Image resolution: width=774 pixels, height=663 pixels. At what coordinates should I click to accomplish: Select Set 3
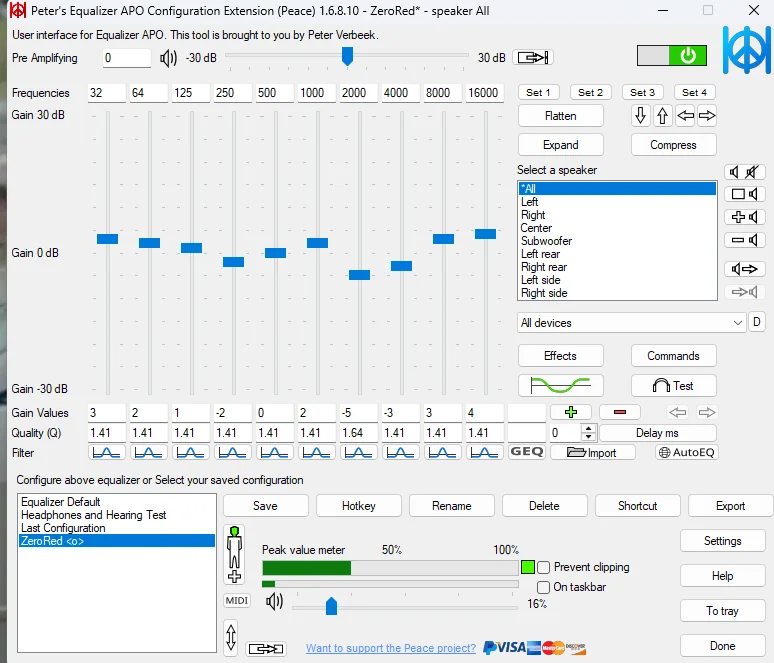coord(642,92)
